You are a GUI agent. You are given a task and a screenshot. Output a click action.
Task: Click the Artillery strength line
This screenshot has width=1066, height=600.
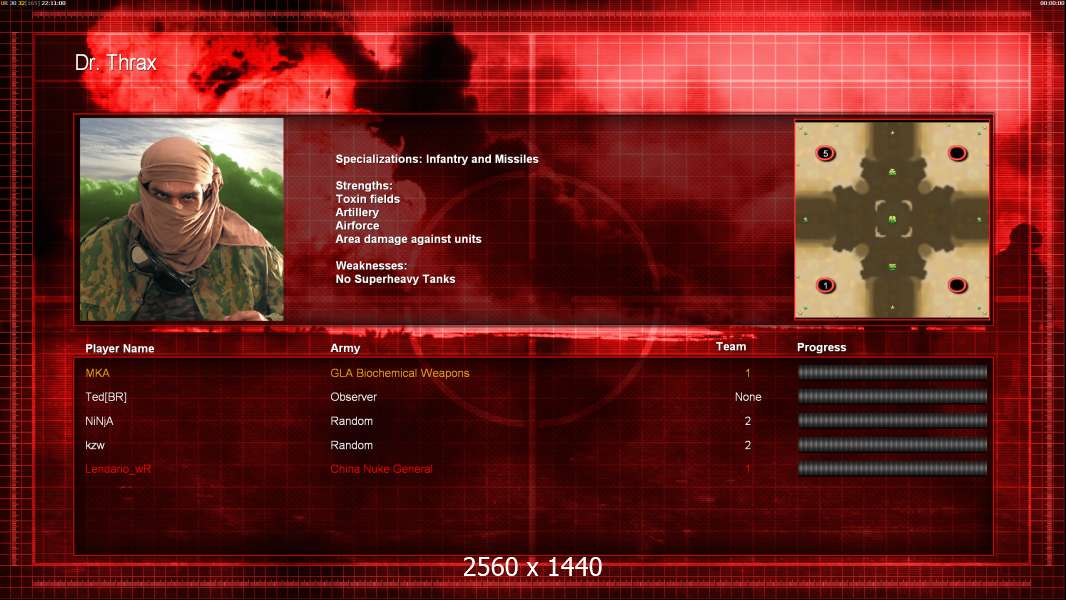point(357,213)
